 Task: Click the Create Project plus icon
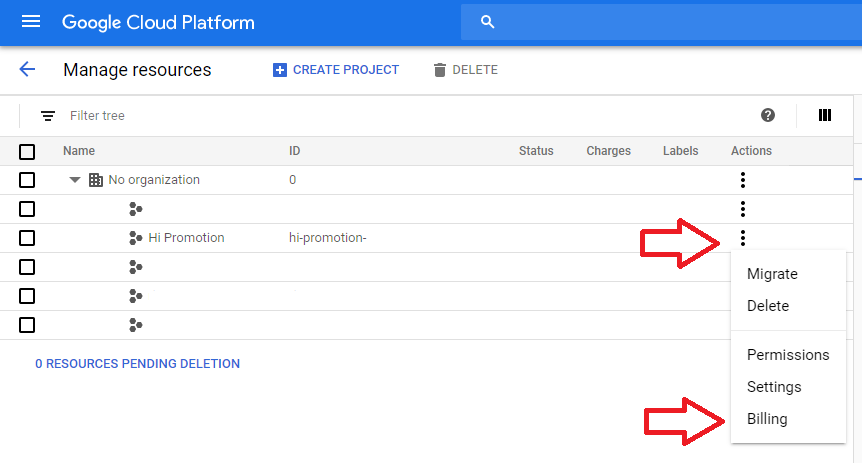[280, 70]
